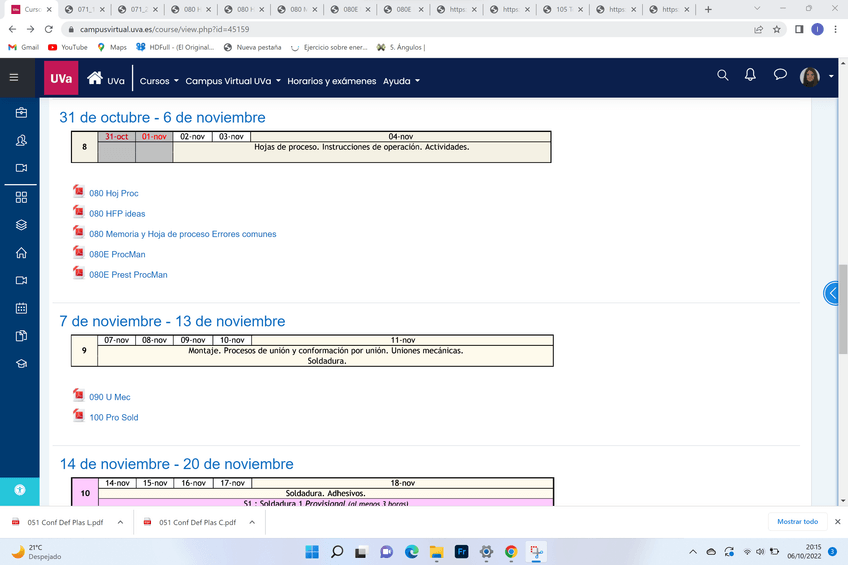Open the 080E Prest ProcMan file
The image size is (848, 565).
coord(128,275)
